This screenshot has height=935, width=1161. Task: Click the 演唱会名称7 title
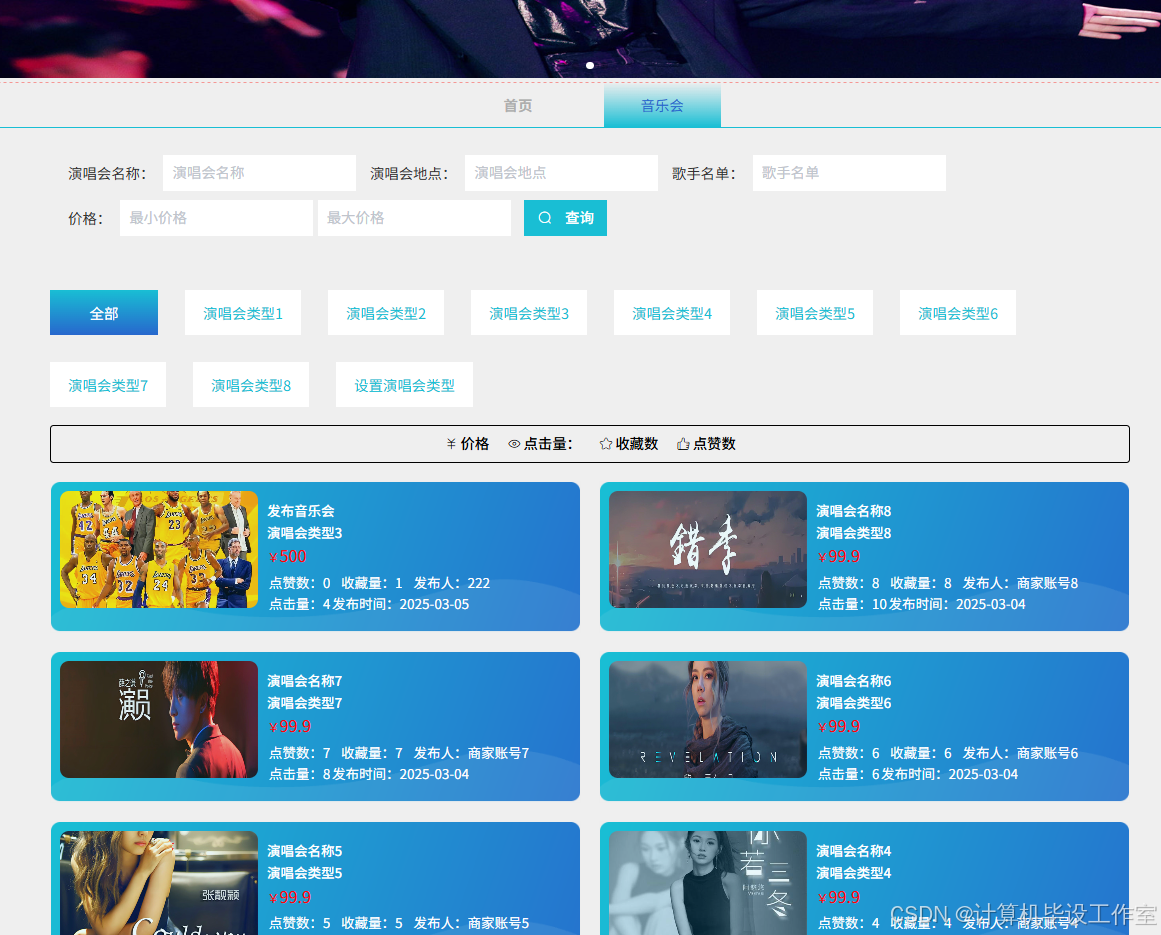(304, 681)
